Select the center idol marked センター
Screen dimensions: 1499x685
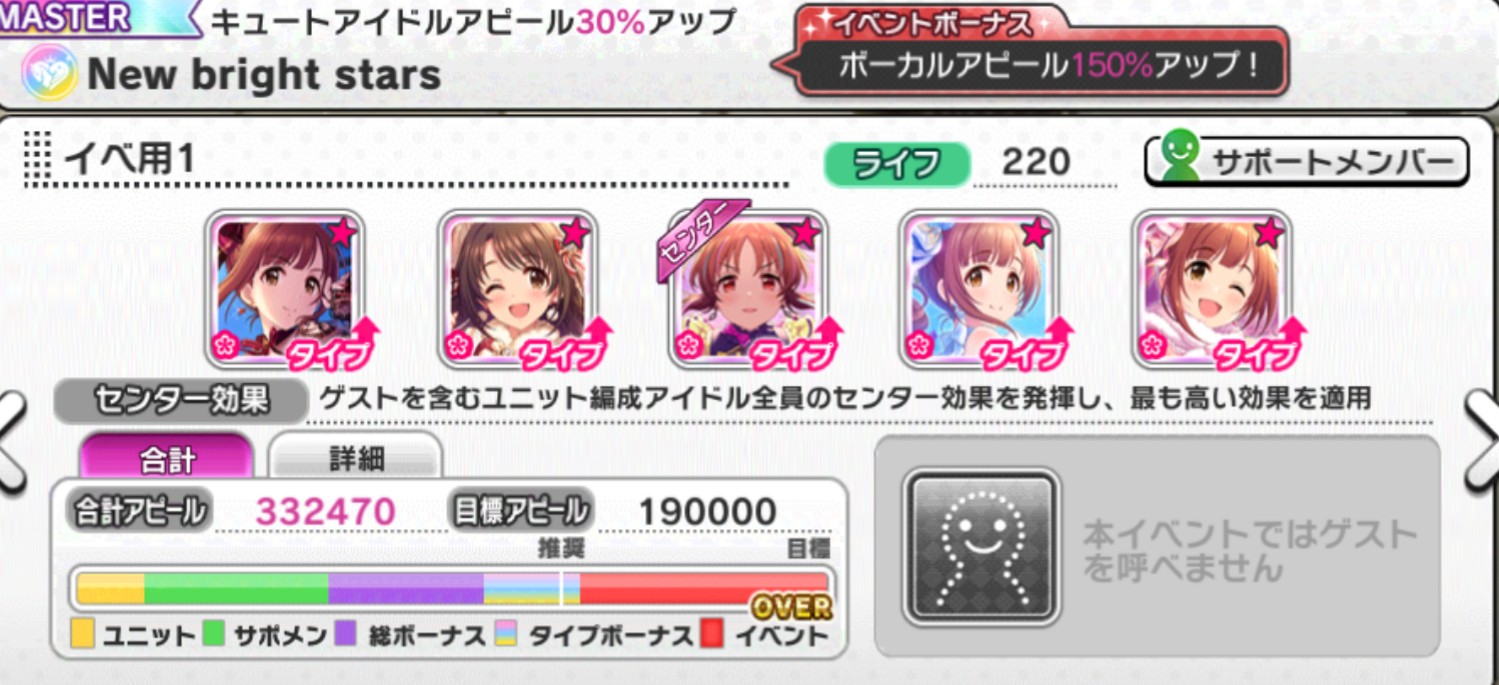(748, 288)
